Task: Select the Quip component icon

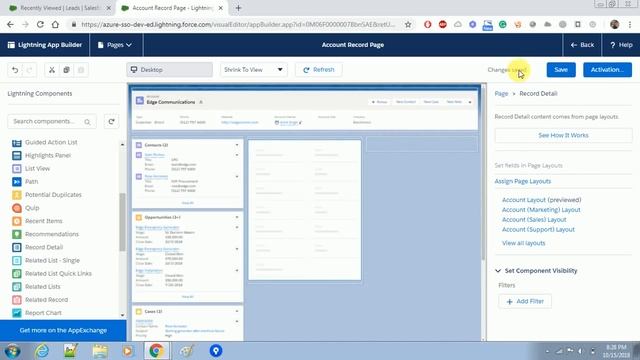Action: click(x=17, y=208)
